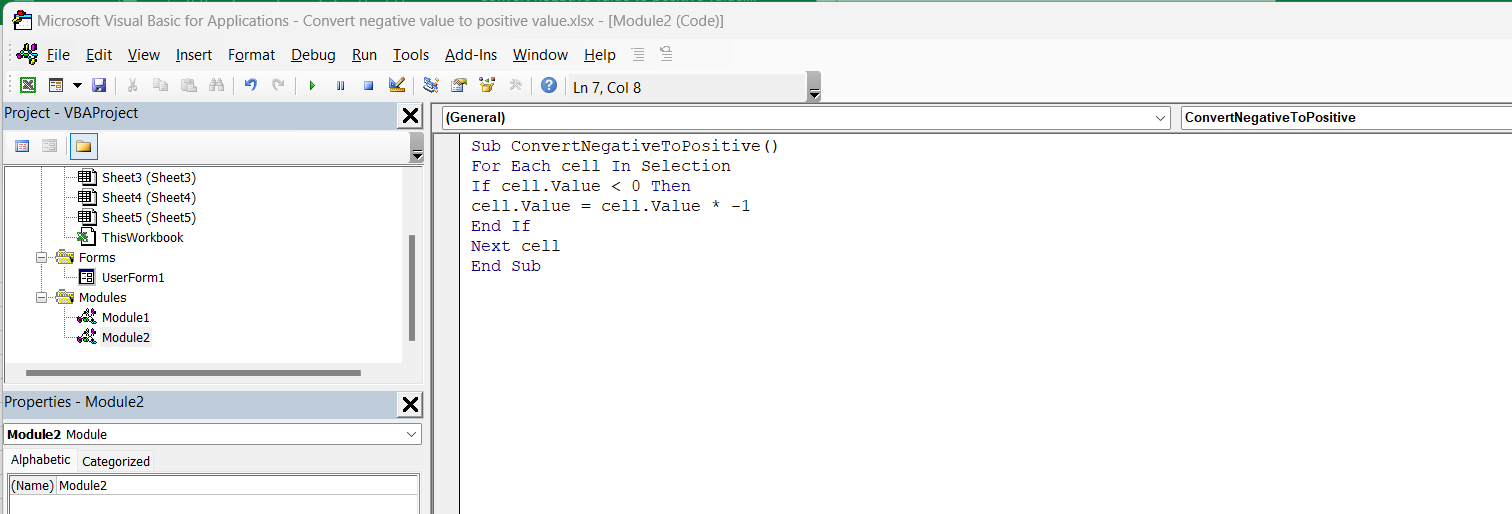Open the Object Browser icon
The width and height of the screenshot is (1512, 514).
tap(487, 86)
